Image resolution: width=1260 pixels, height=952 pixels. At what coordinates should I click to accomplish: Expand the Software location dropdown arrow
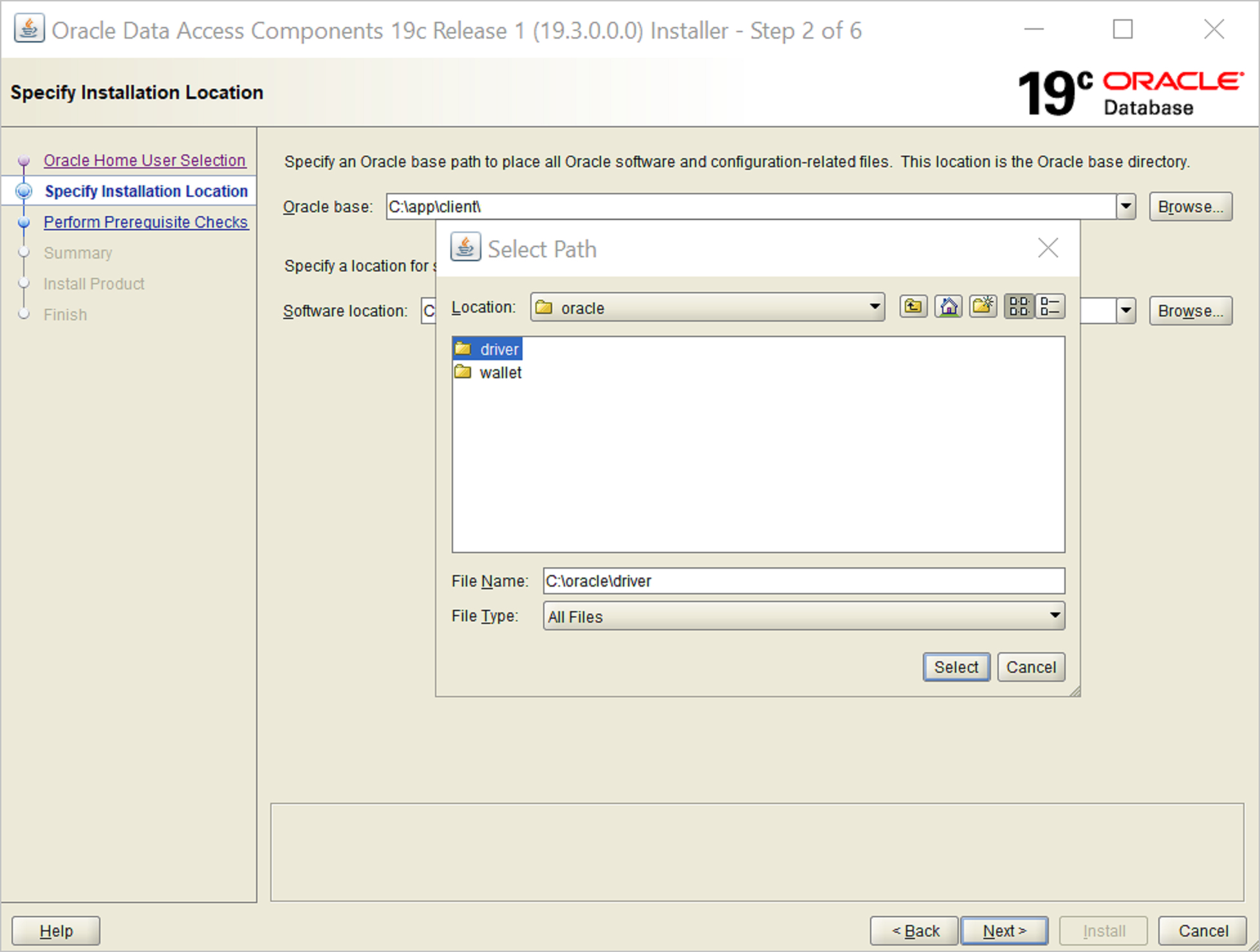(1126, 311)
